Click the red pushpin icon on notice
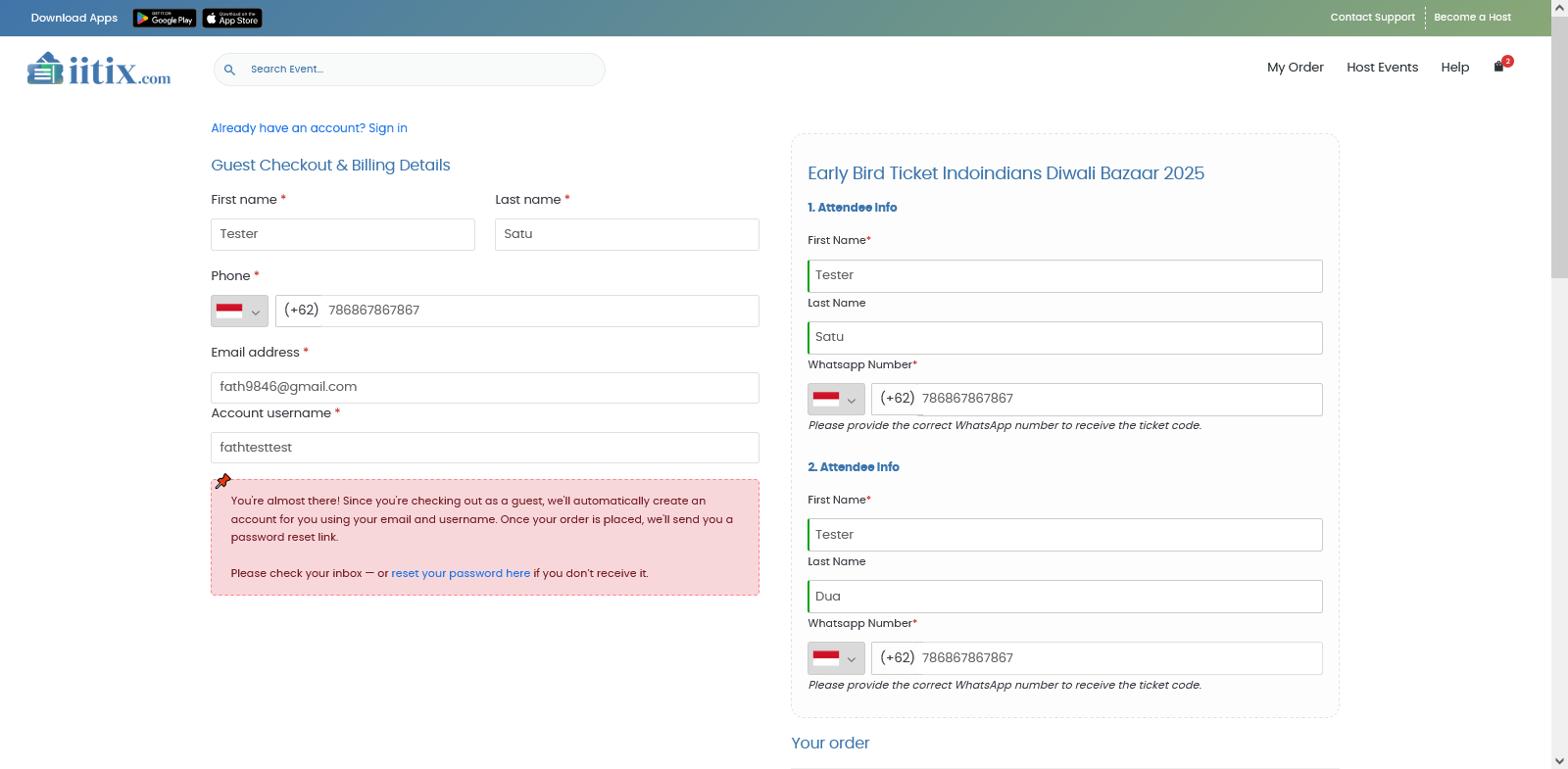 point(223,481)
